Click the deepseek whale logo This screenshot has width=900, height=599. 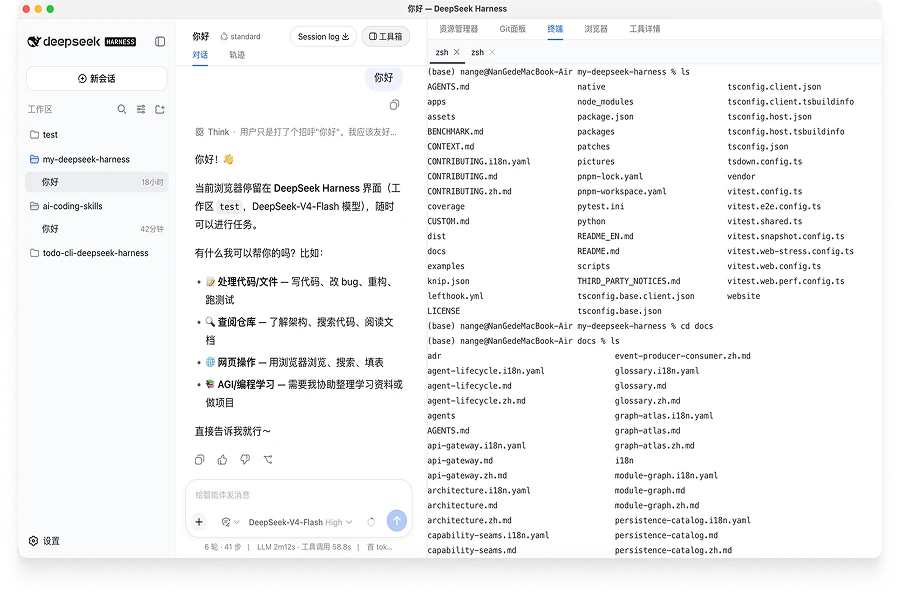point(34,41)
